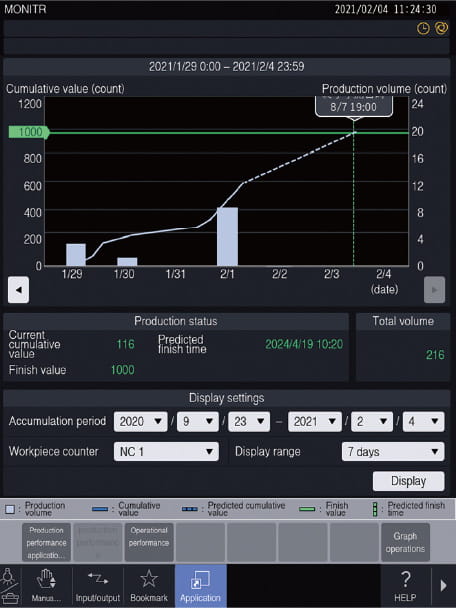Click the 8/7 19:00 predicted time tooltip
The height and width of the screenshot is (608, 456).
click(x=354, y=107)
